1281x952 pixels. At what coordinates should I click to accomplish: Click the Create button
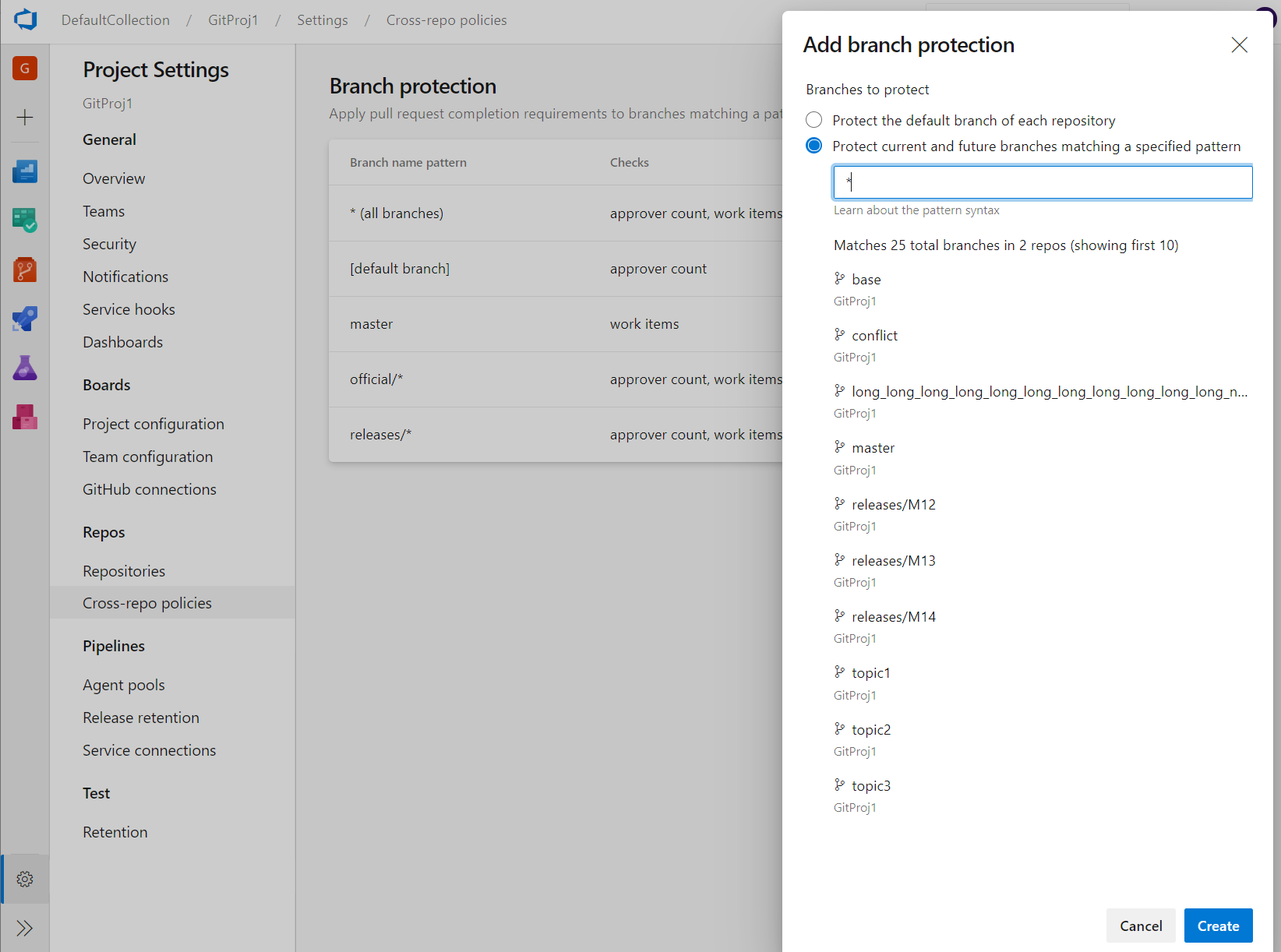(1218, 926)
